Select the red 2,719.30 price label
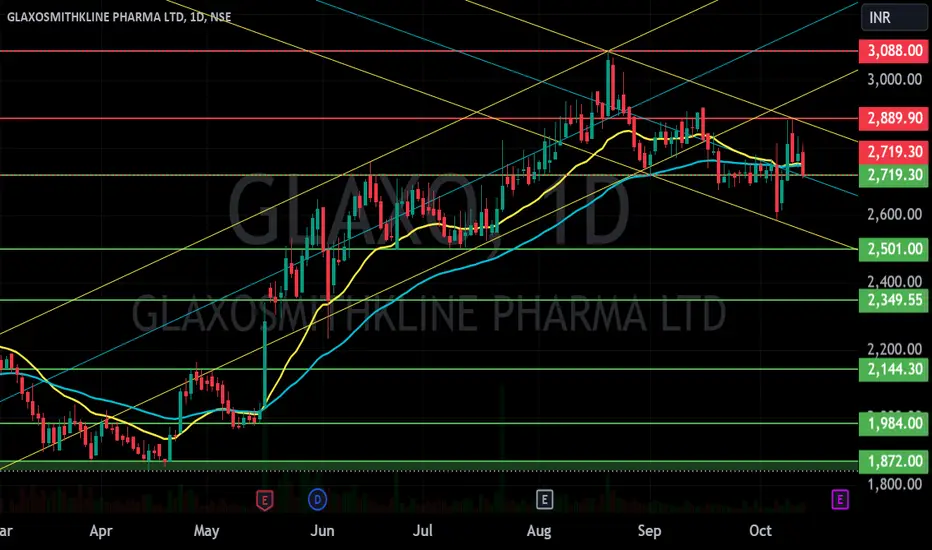This screenshot has width=932, height=550. pos(894,152)
